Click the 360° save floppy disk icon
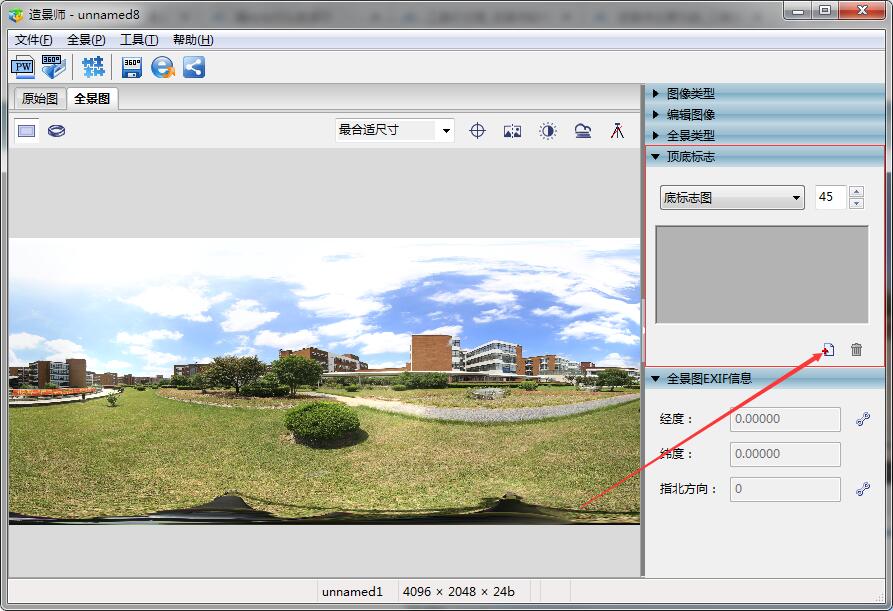The width and height of the screenshot is (893, 611). point(132,67)
